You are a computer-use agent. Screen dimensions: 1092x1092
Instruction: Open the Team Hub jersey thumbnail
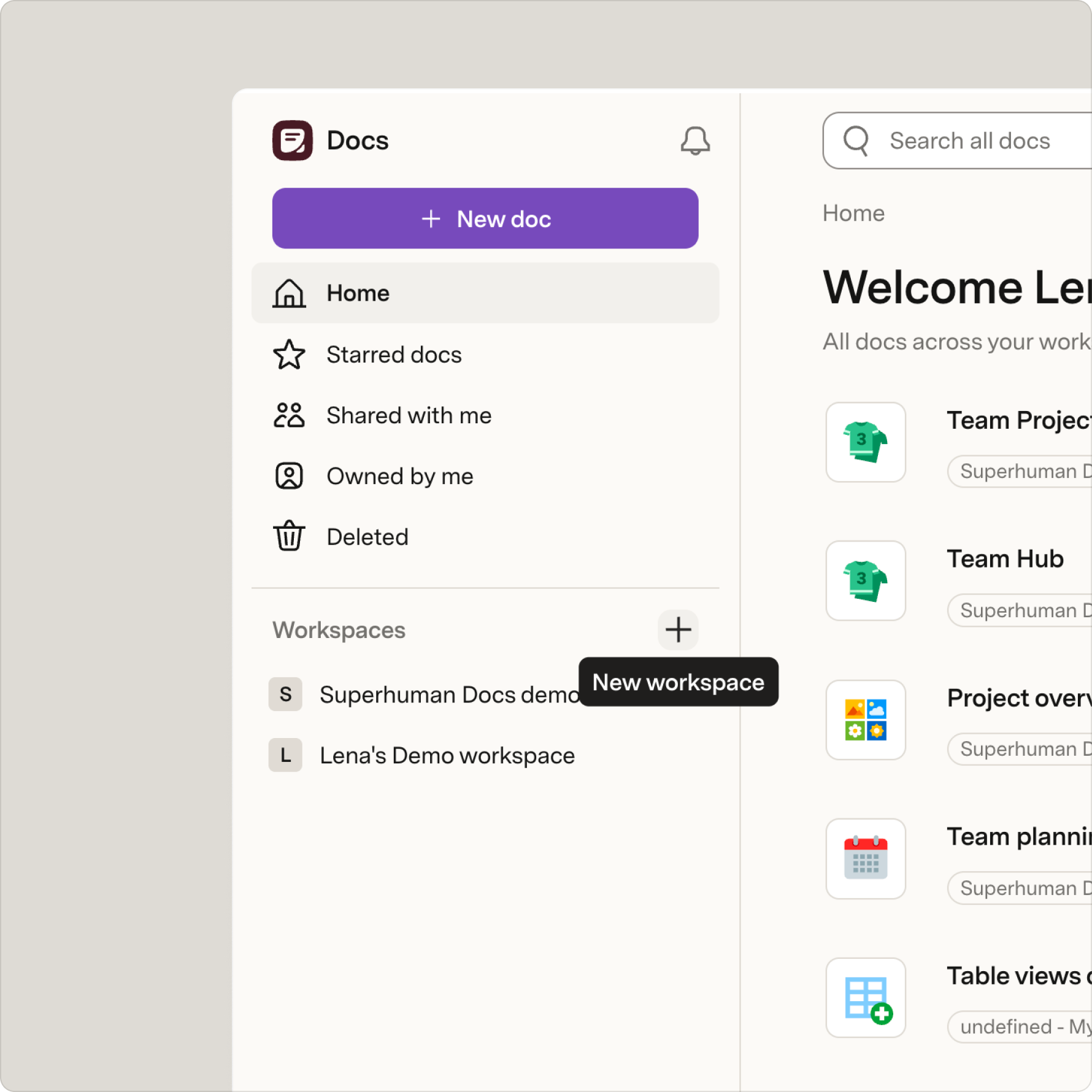[866, 581]
